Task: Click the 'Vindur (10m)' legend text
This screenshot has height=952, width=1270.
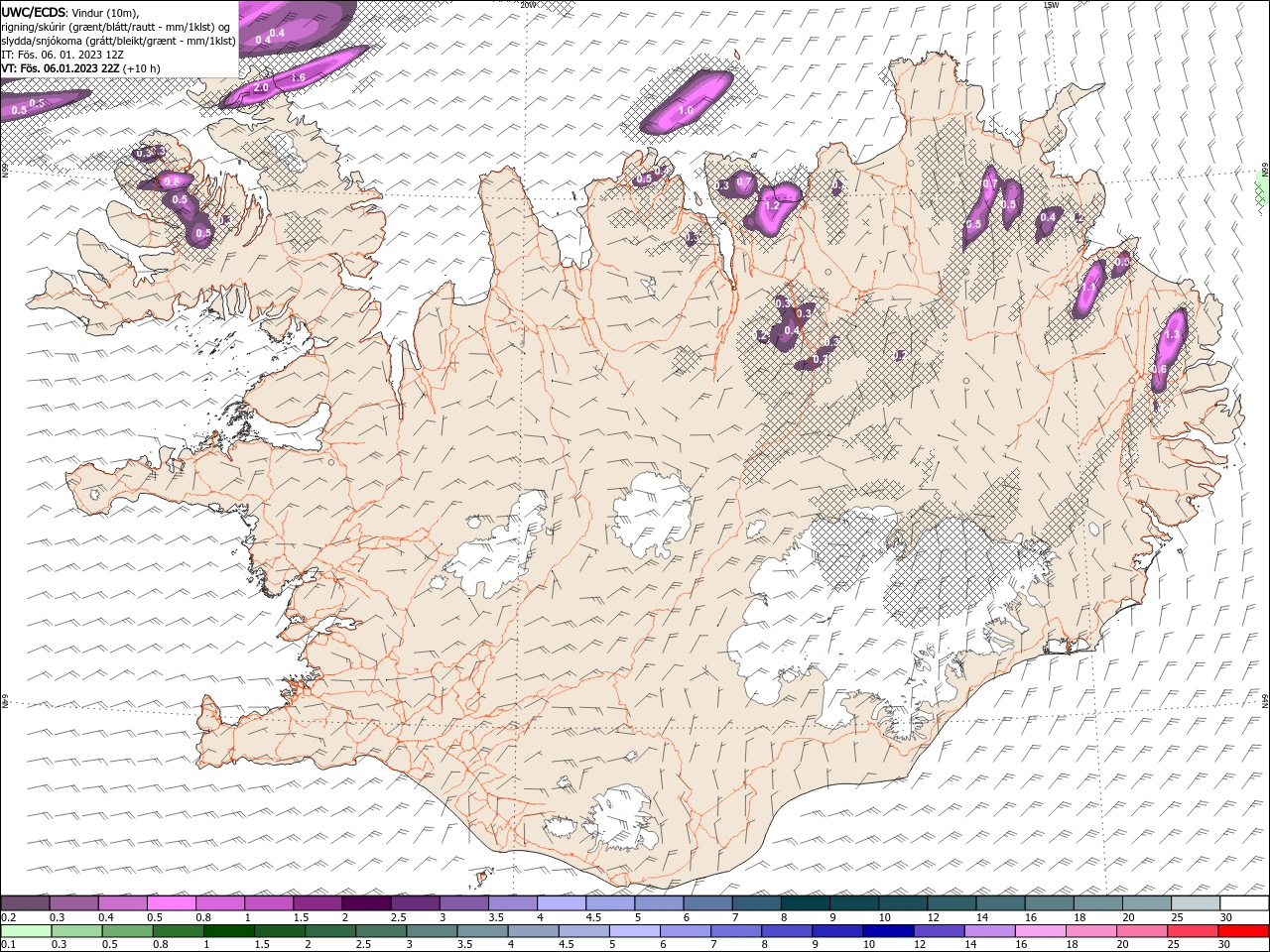Action: click(106, 12)
